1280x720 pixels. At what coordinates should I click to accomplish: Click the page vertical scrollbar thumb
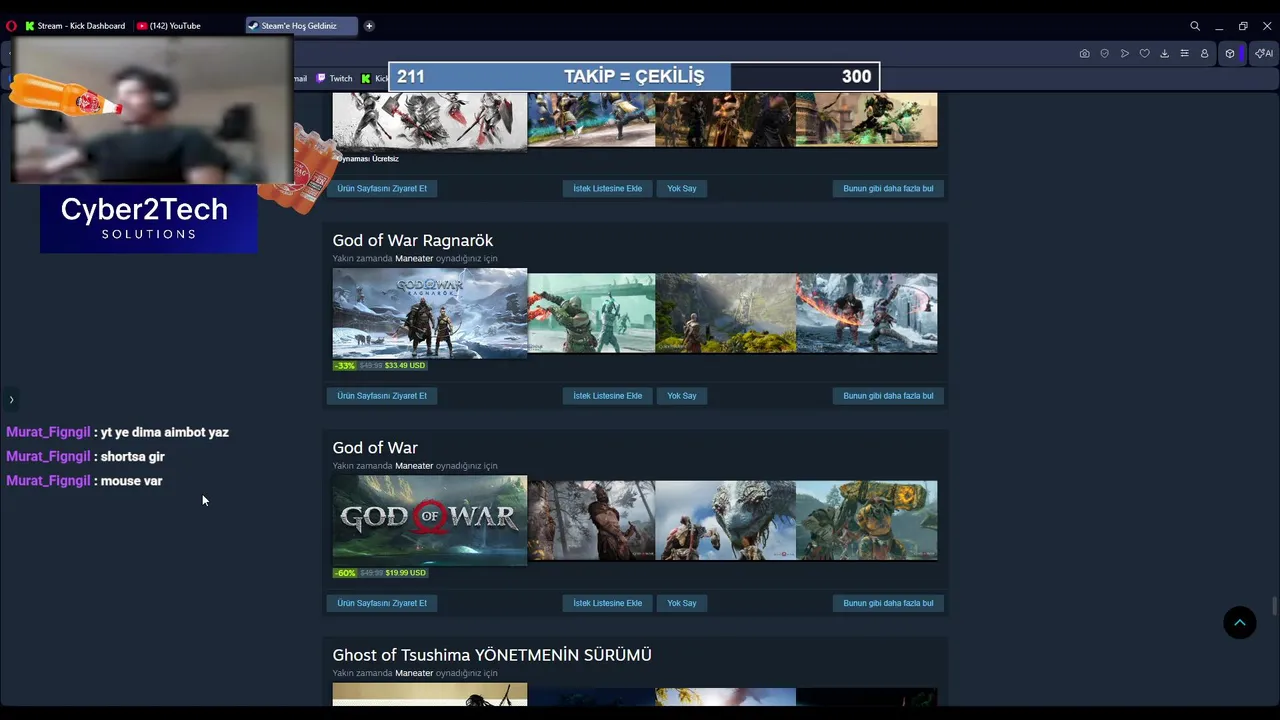[1274, 606]
